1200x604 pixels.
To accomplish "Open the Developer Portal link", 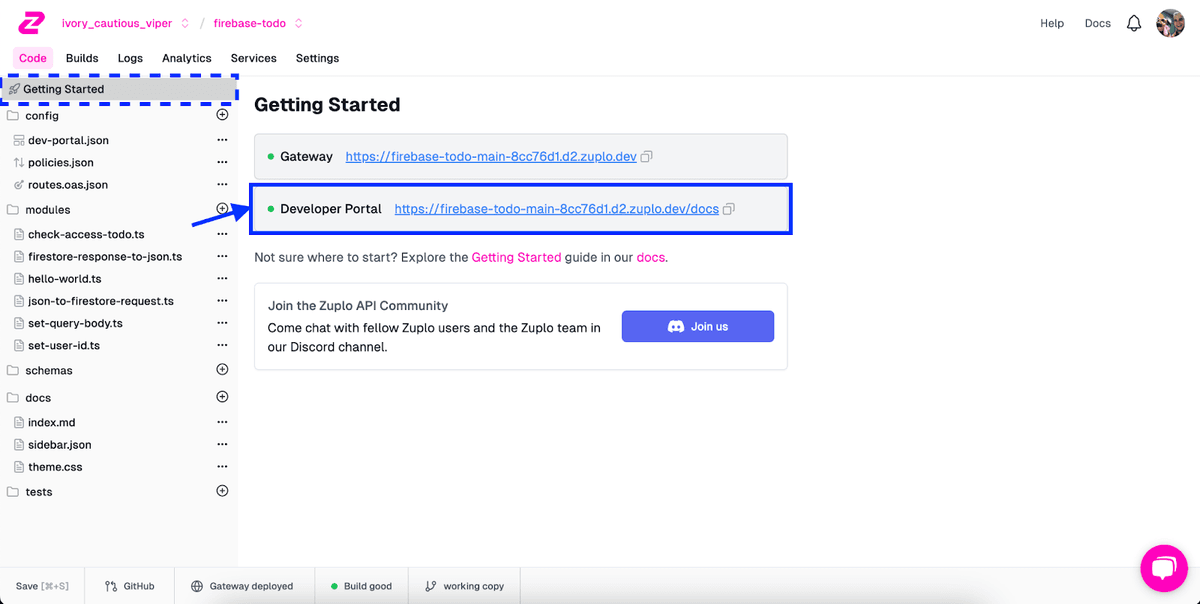I will pos(556,208).
